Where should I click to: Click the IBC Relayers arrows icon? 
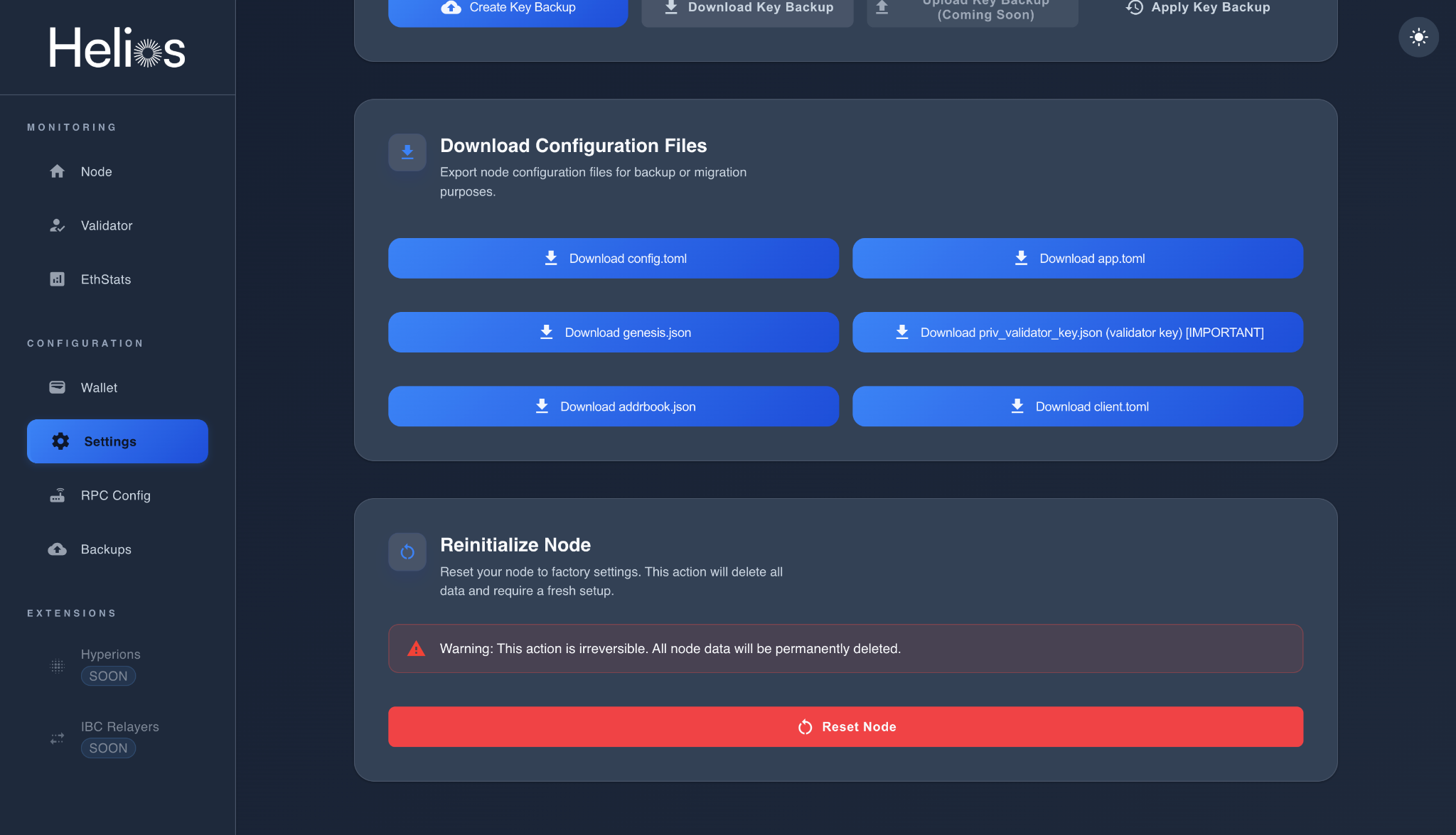57,738
